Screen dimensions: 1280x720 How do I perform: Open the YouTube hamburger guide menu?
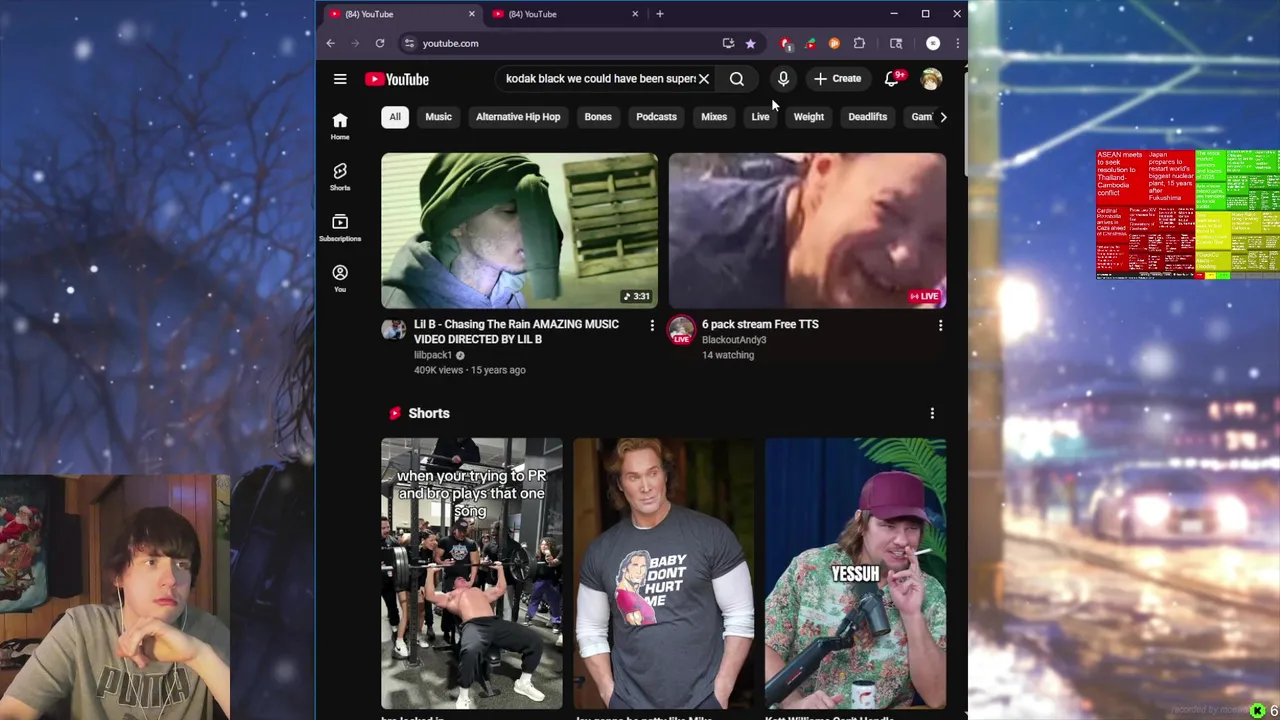[x=340, y=79]
